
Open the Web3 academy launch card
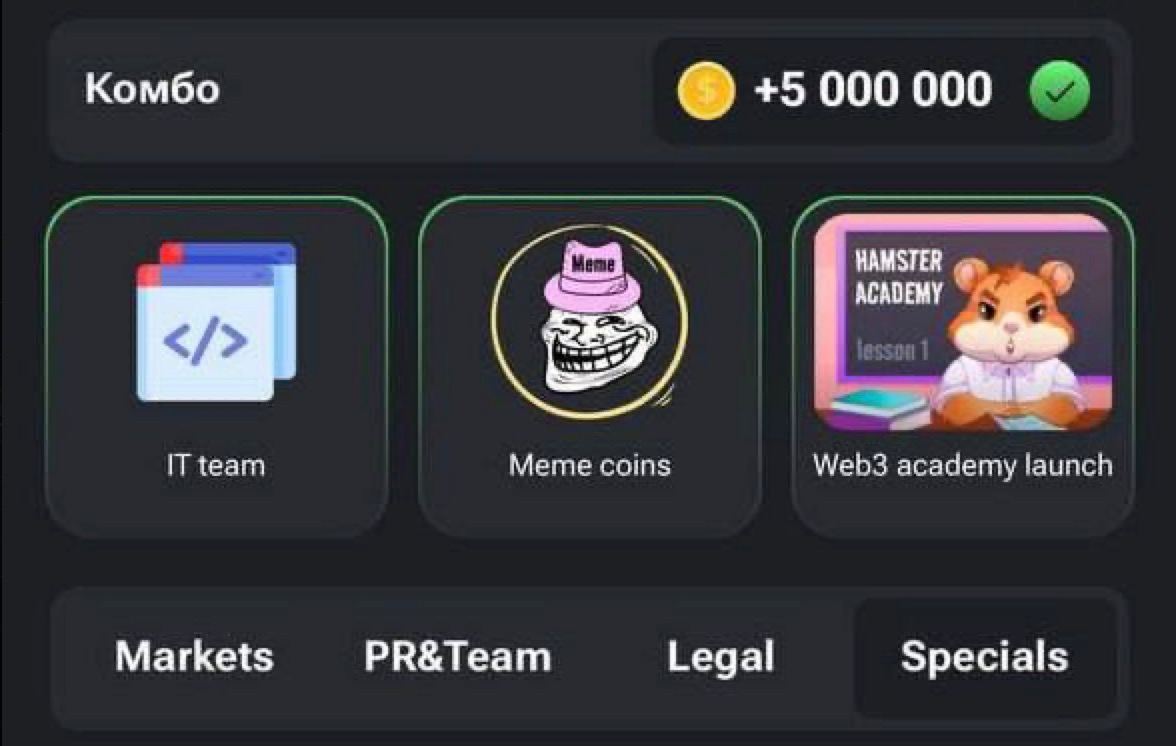[963, 367]
